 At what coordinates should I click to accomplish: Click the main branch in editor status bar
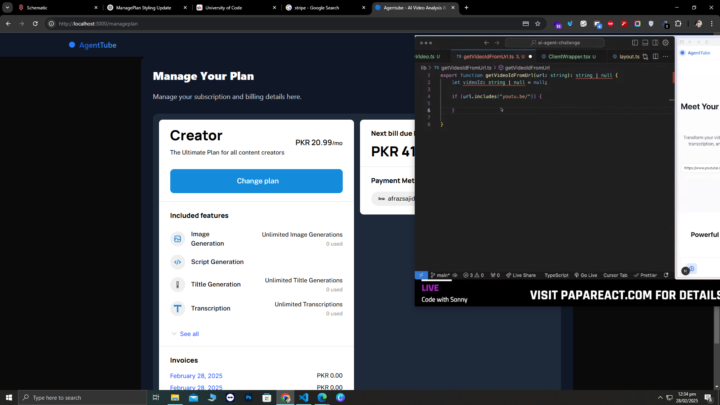point(440,275)
